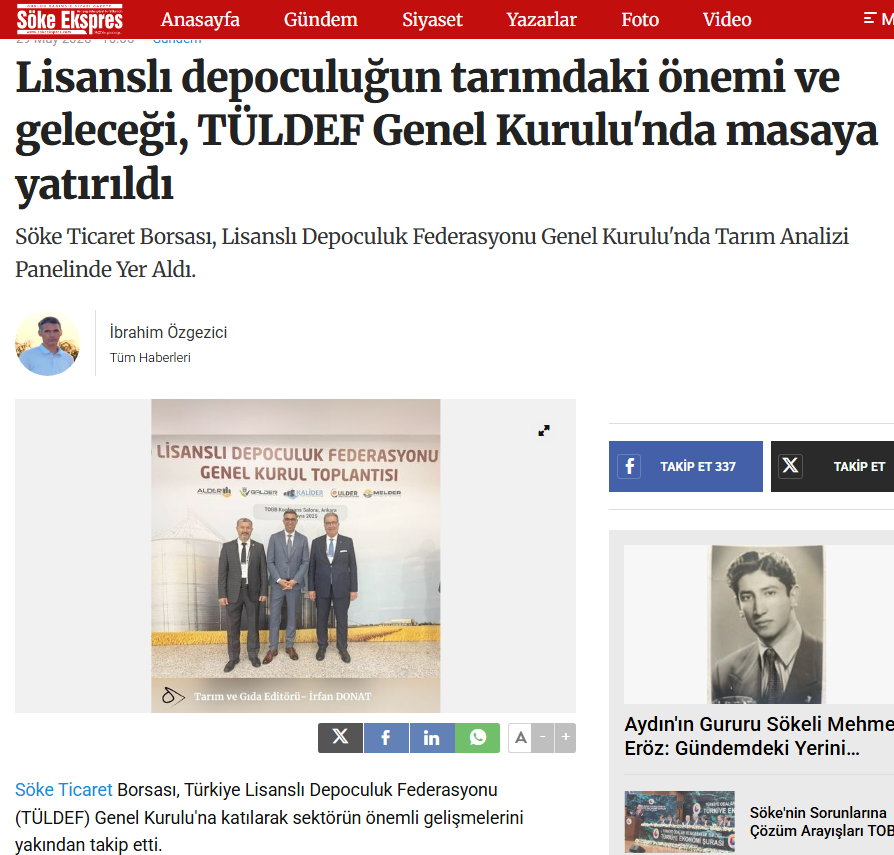894x855 pixels.
Task: Open the Yazarlar page
Action: (x=542, y=19)
